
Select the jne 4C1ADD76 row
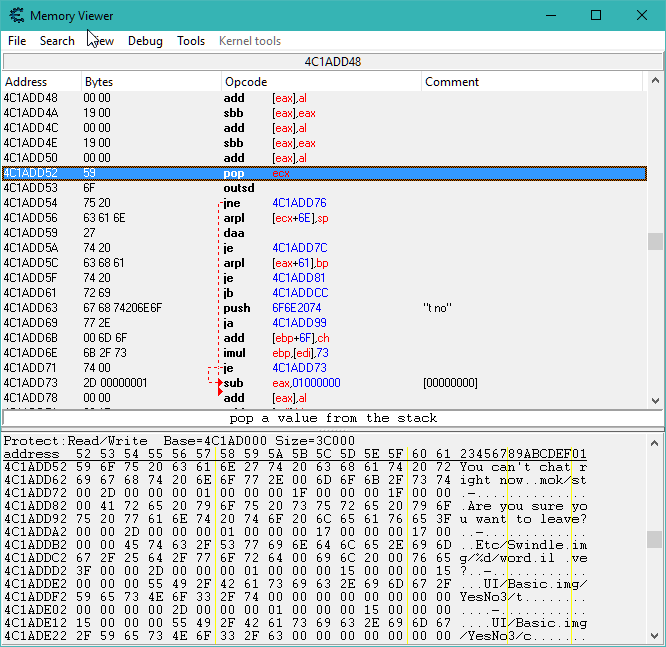(x=325, y=203)
